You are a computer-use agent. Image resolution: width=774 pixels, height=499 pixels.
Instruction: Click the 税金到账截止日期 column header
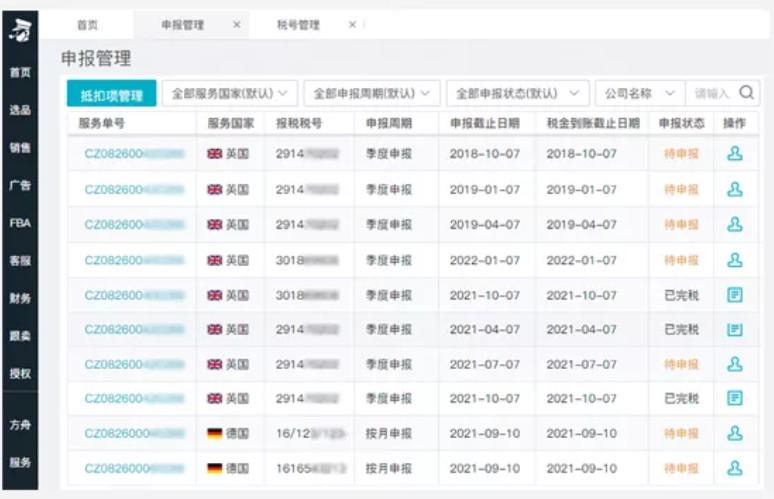click(x=593, y=123)
